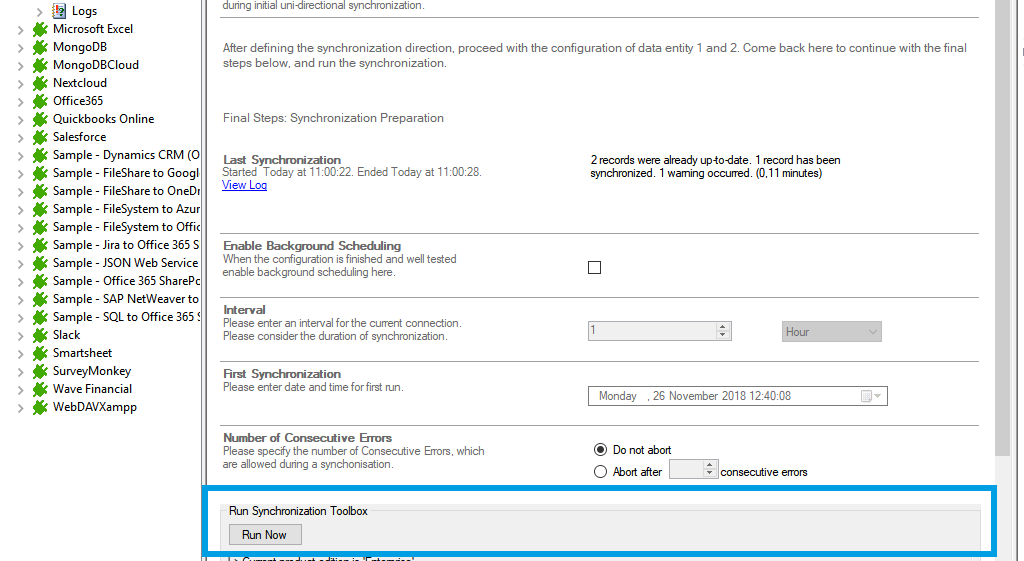Click the Salesforce connection icon
Viewport: 1024px width, 561px height.
tap(40, 137)
